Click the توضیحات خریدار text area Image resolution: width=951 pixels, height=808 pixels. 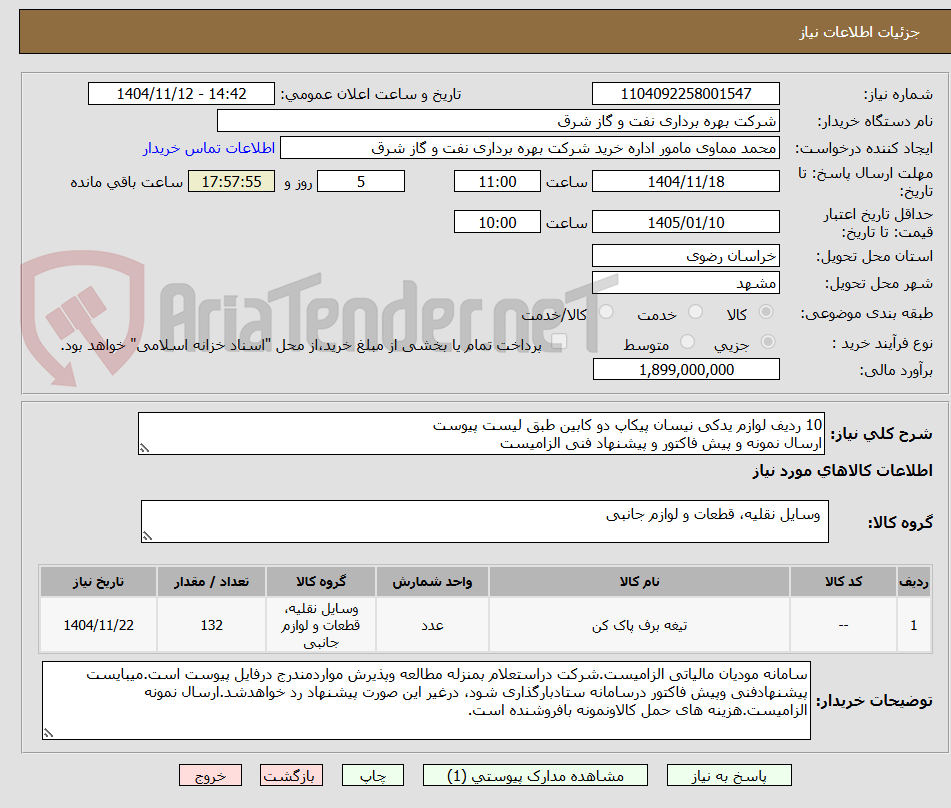pyautogui.click(x=426, y=701)
